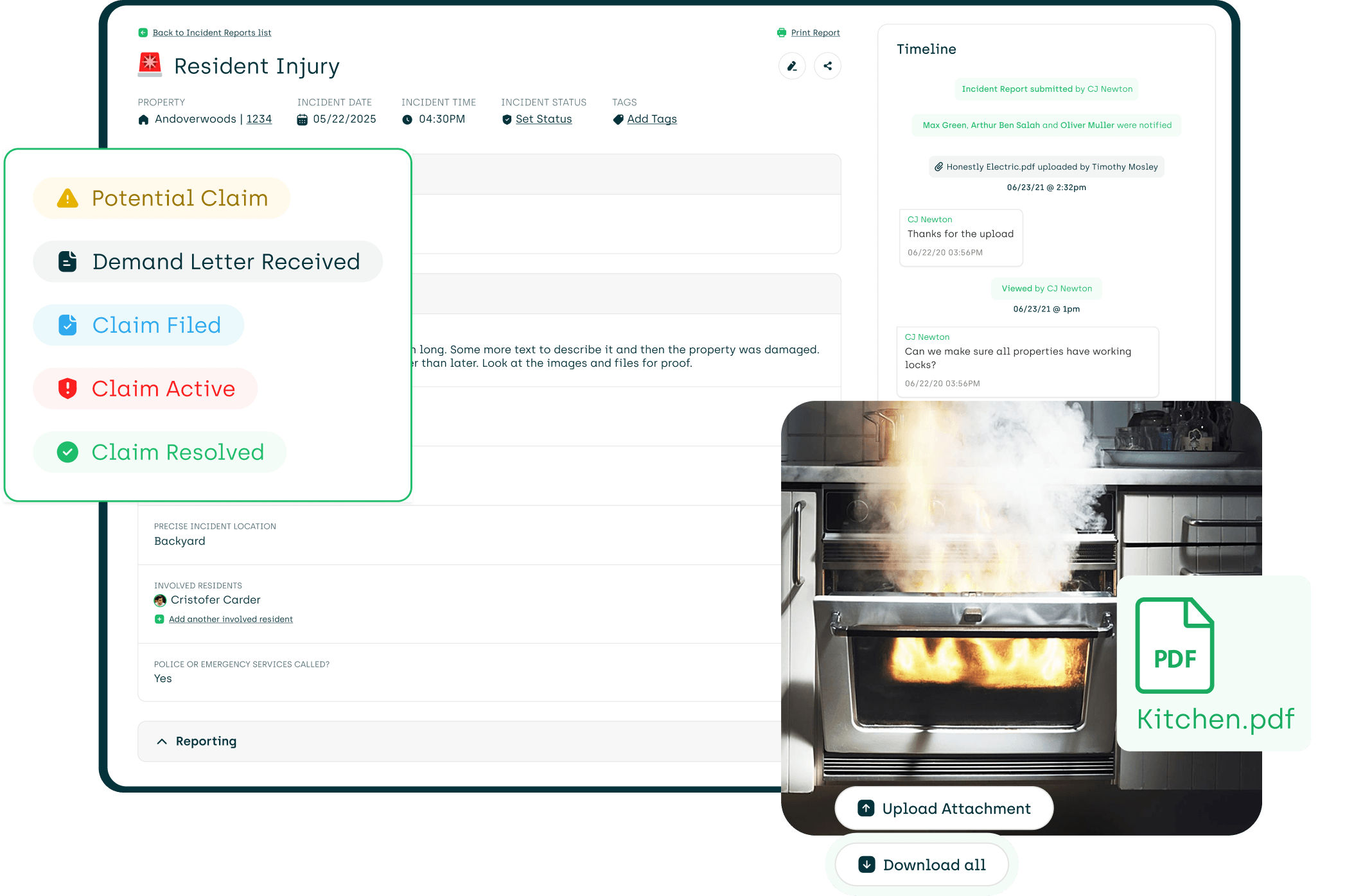Click the calendar icon by incident date
1354x896 pixels.
click(302, 119)
